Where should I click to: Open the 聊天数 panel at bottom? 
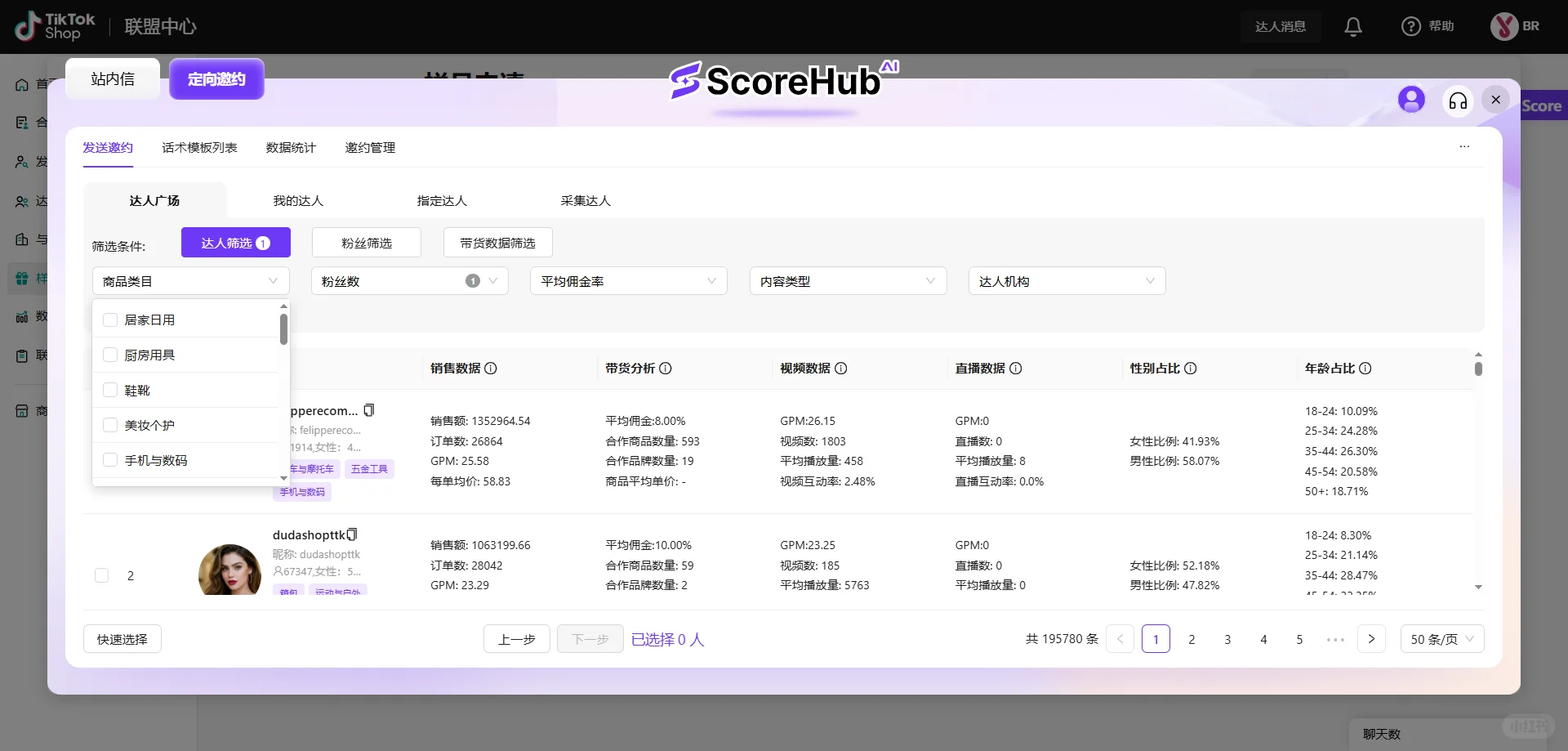tap(1382, 734)
